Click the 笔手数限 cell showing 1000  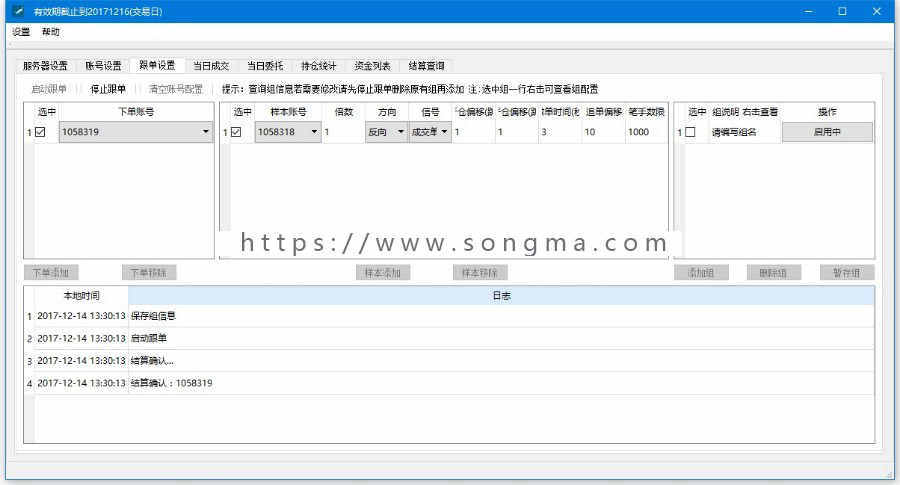[646, 132]
